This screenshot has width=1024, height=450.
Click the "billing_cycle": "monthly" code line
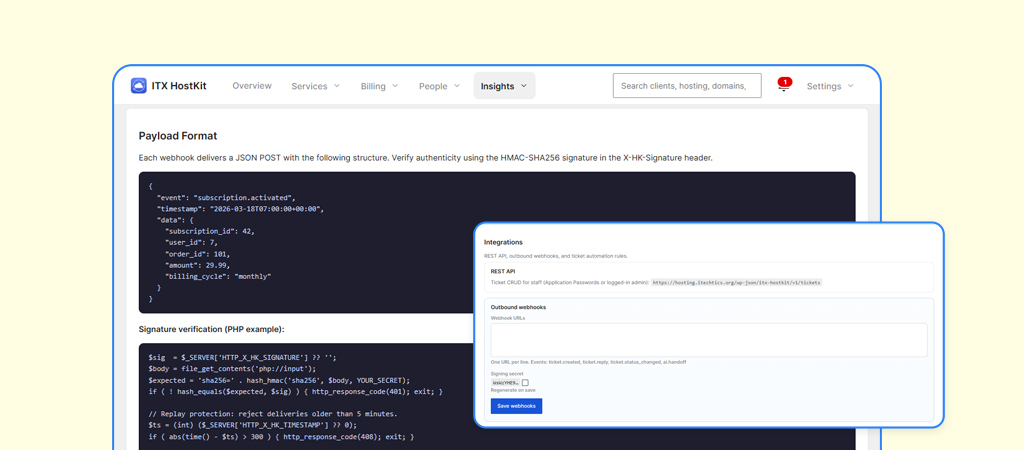(x=218, y=276)
